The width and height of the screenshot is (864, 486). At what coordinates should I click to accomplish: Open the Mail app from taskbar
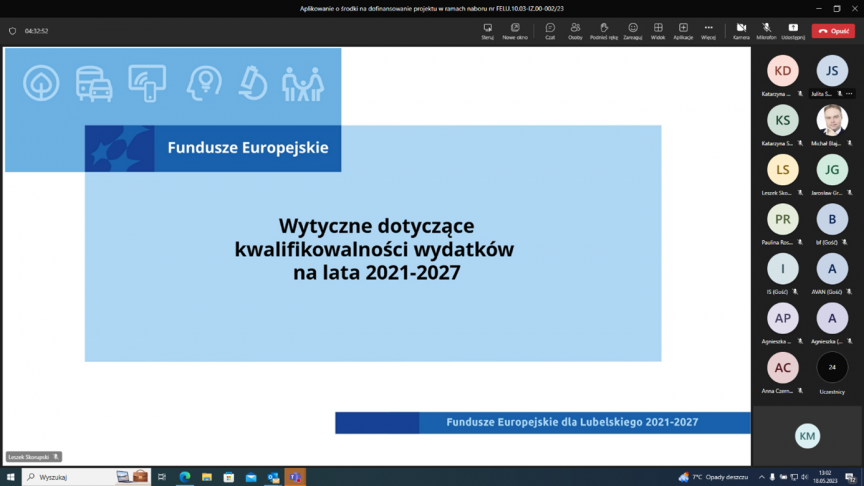251,477
